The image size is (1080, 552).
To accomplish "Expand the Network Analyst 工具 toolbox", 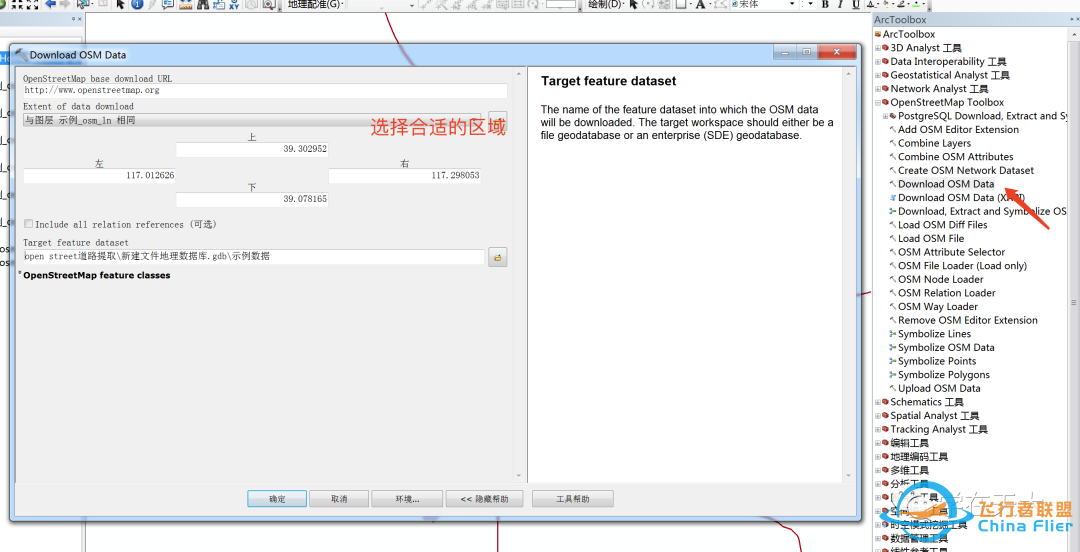I will tap(878, 89).
